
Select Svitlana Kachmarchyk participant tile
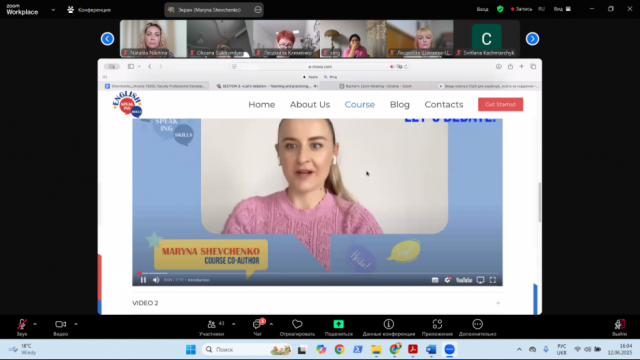point(487,38)
